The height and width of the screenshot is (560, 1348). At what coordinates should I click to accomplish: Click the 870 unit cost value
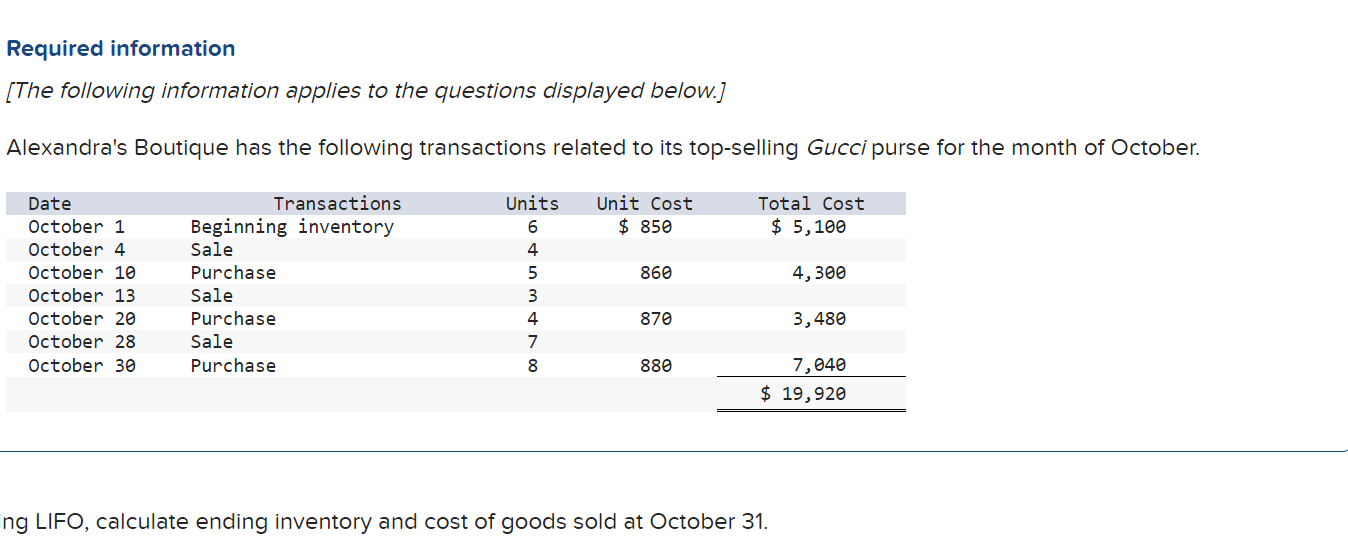point(656,319)
